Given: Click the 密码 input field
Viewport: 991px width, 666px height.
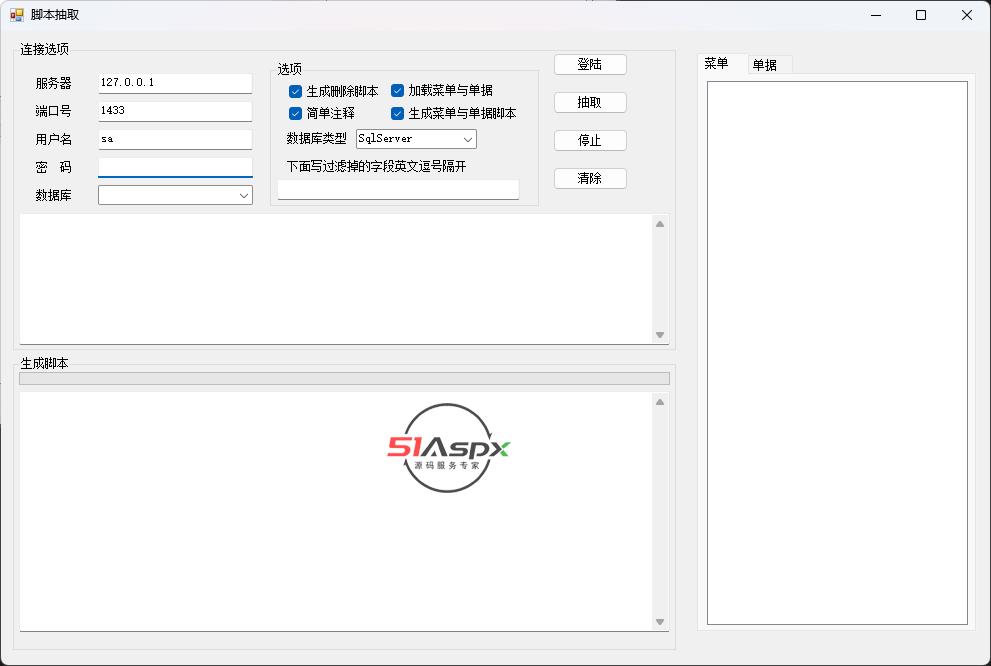Looking at the screenshot, I should pyautogui.click(x=175, y=167).
